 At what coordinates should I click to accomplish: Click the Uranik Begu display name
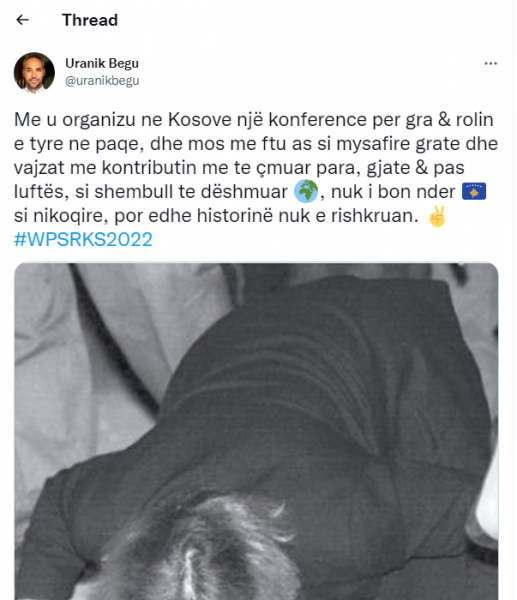pos(102,63)
